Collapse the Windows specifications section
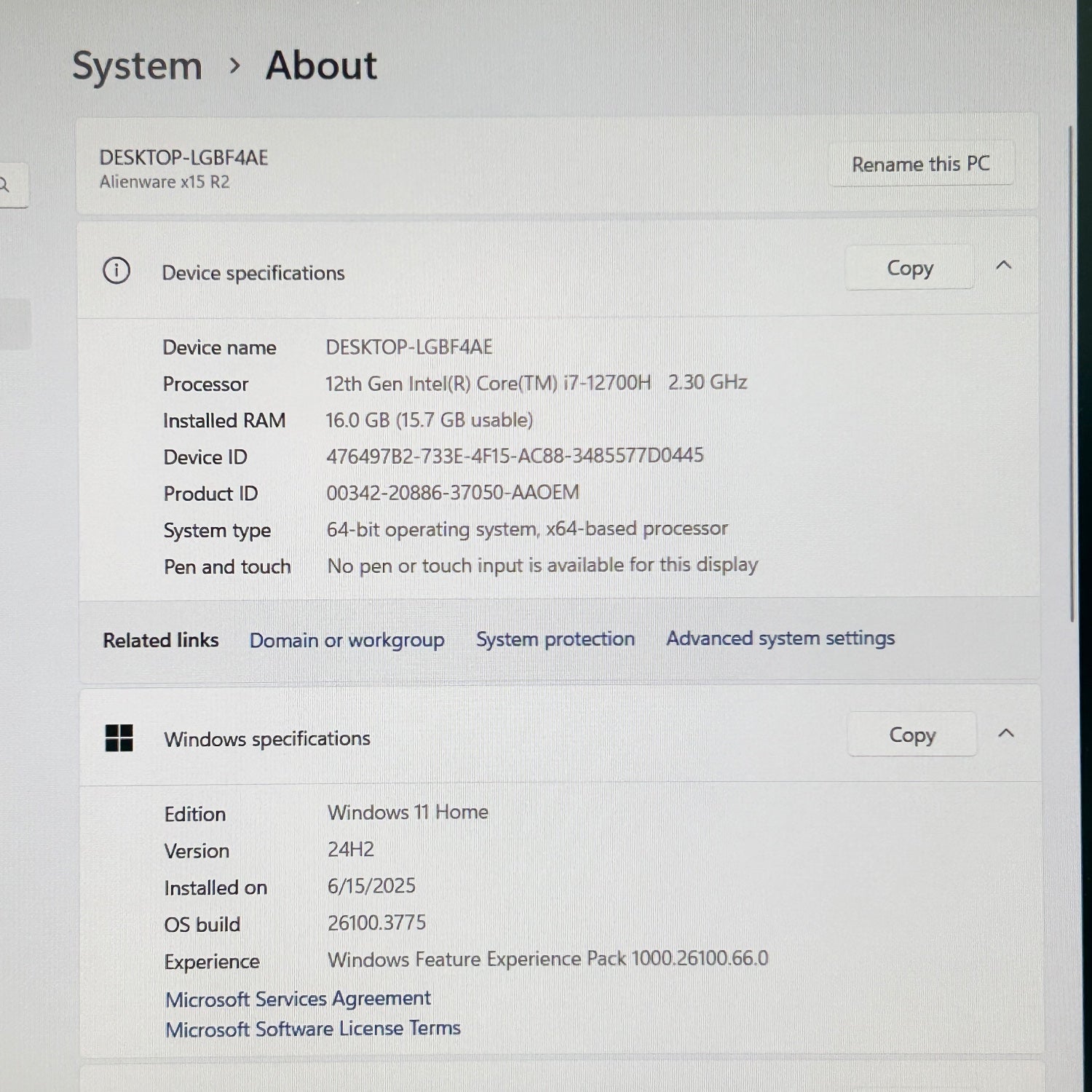1092x1092 pixels. [x=1006, y=733]
